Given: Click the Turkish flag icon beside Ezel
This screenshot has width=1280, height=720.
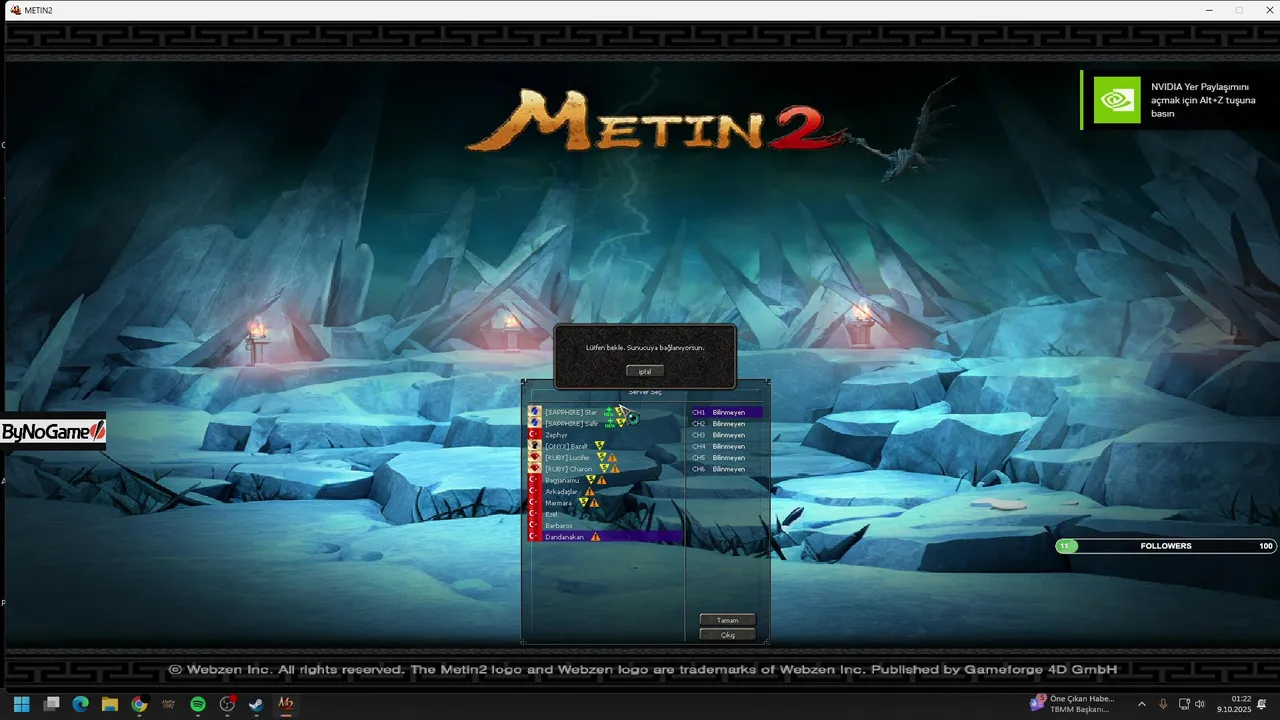Looking at the screenshot, I should click(x=535, y=514).
